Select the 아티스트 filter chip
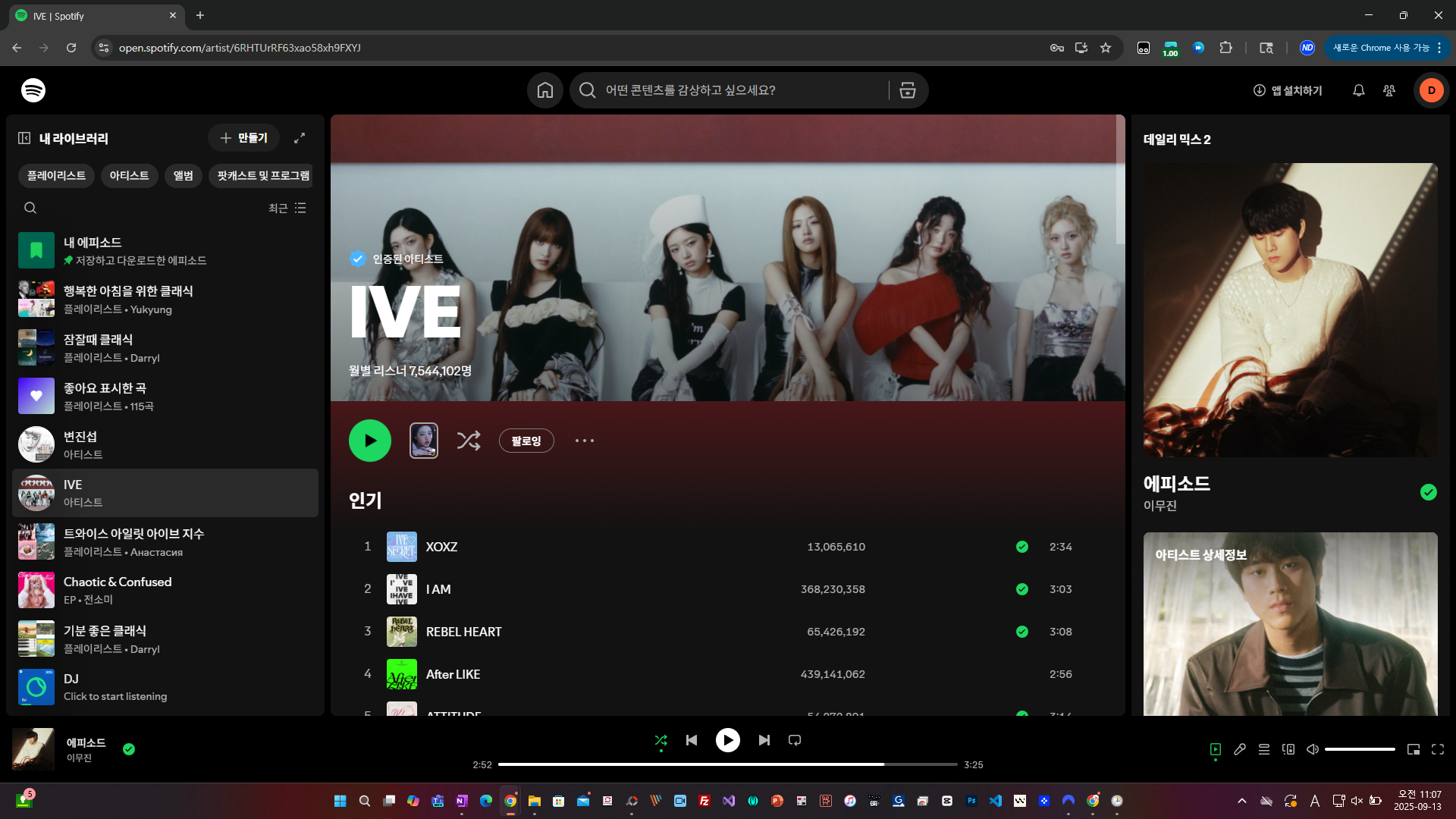The height and width of the screenshot is (819, 1456). (129, 176)
